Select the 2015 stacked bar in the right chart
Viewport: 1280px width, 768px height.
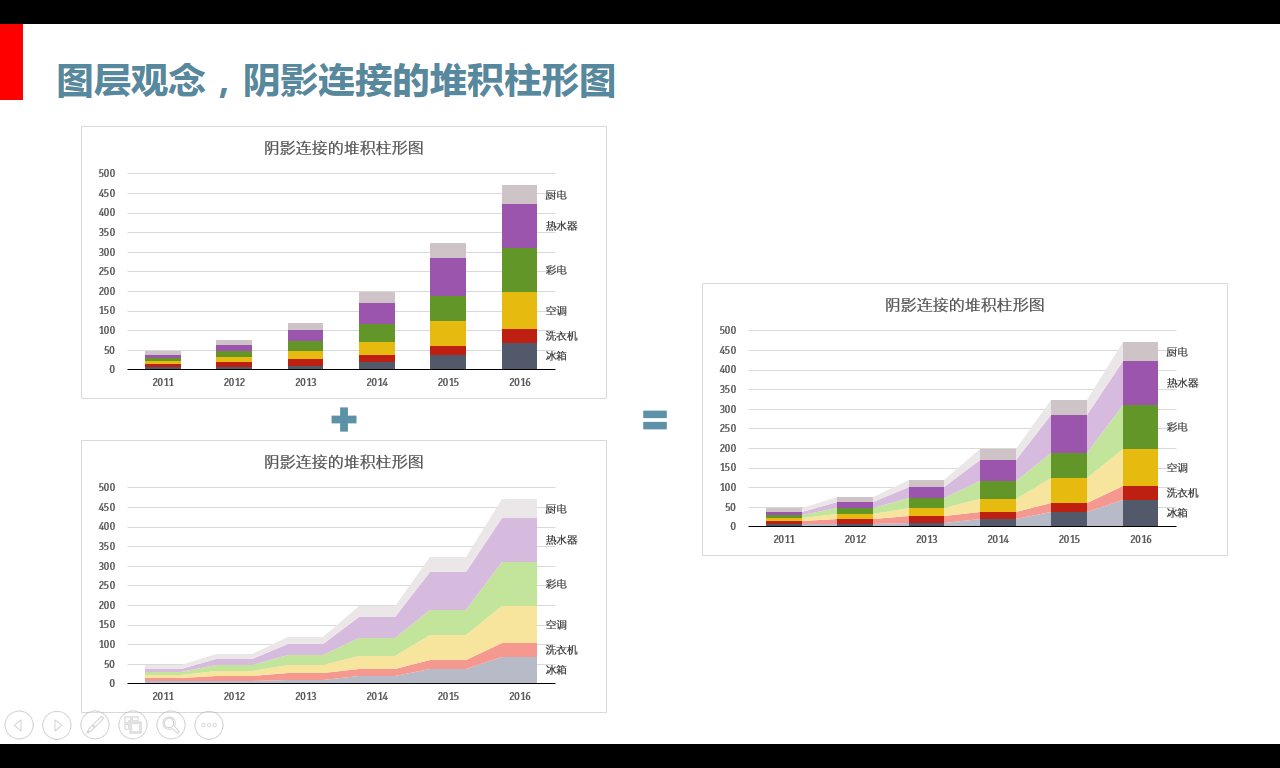[1069, 463]
